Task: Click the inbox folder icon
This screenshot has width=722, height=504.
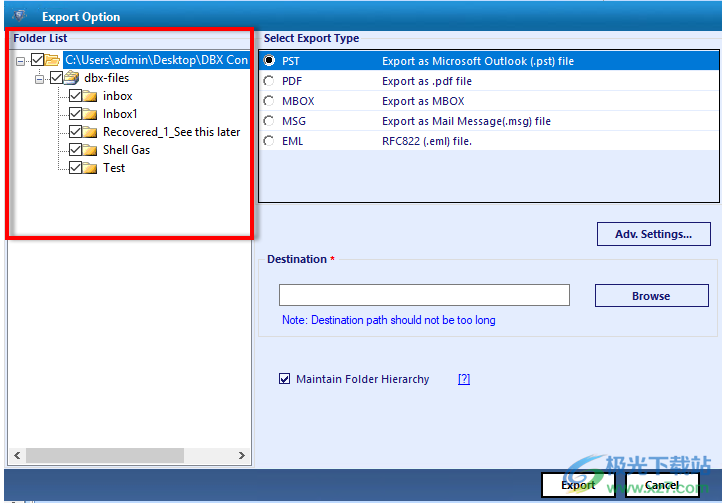Action: (90, 96)
